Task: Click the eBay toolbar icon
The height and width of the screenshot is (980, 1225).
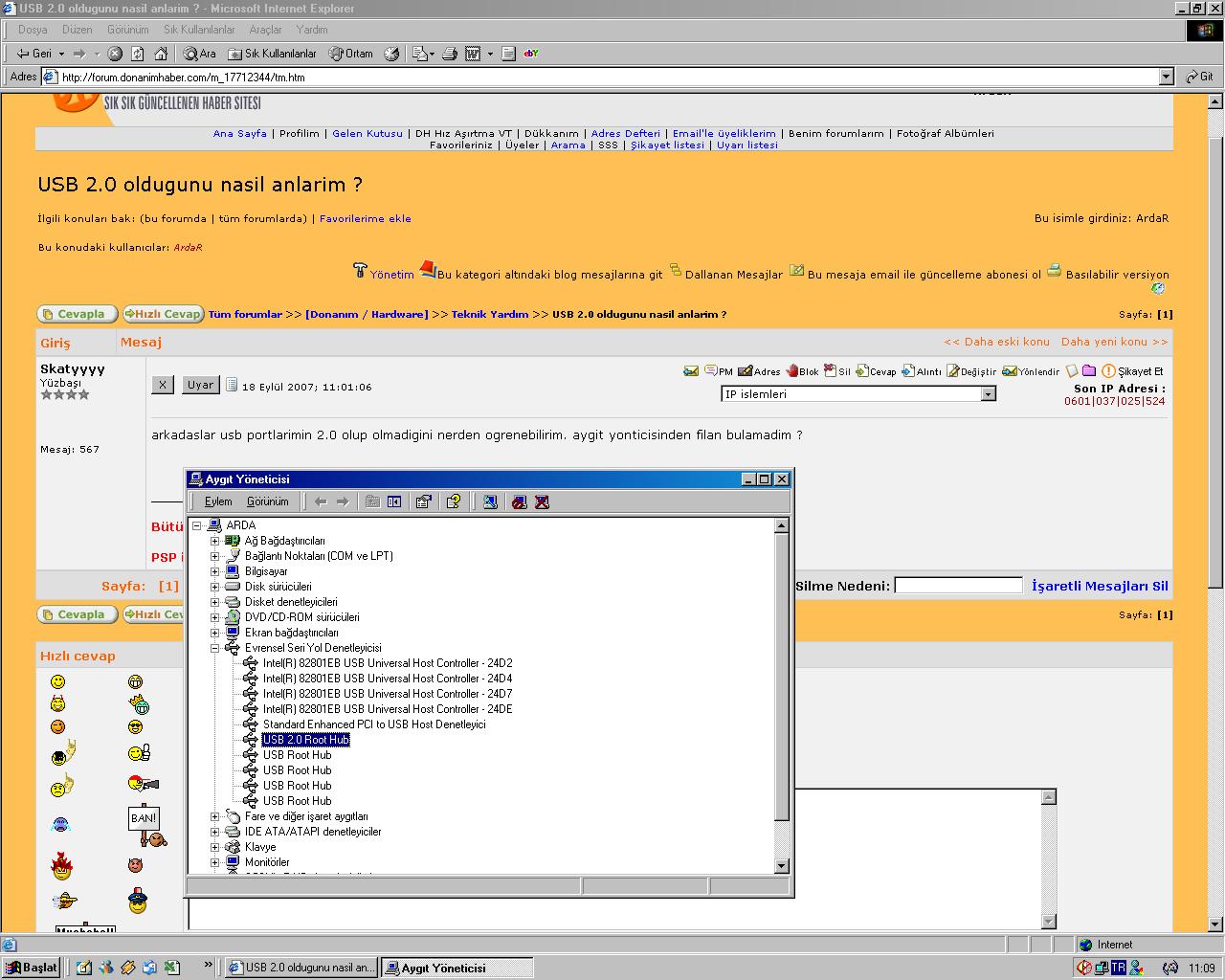Action: 531,54
